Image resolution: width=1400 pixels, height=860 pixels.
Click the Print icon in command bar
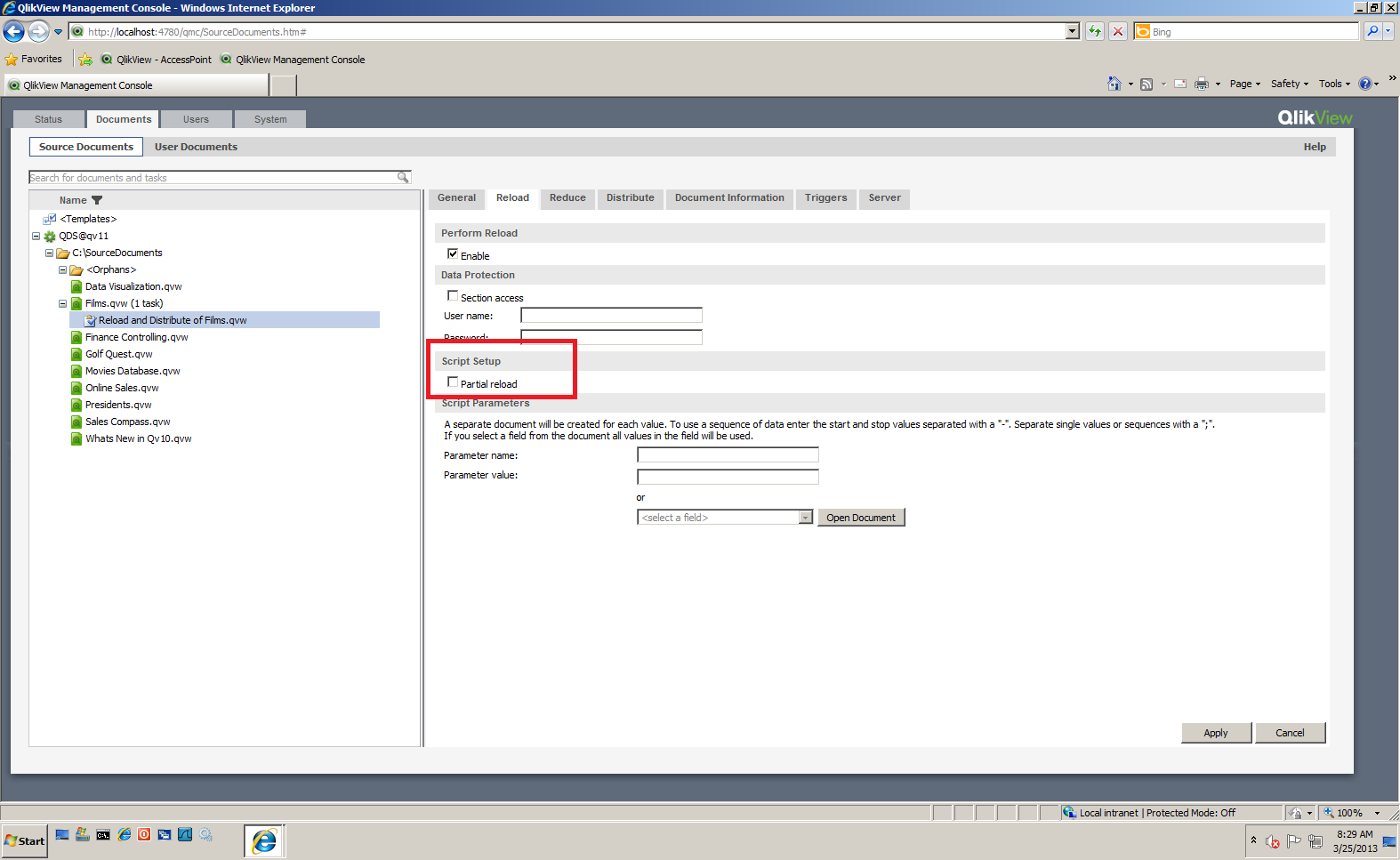pyautogui.click(x=1202, y=84)
